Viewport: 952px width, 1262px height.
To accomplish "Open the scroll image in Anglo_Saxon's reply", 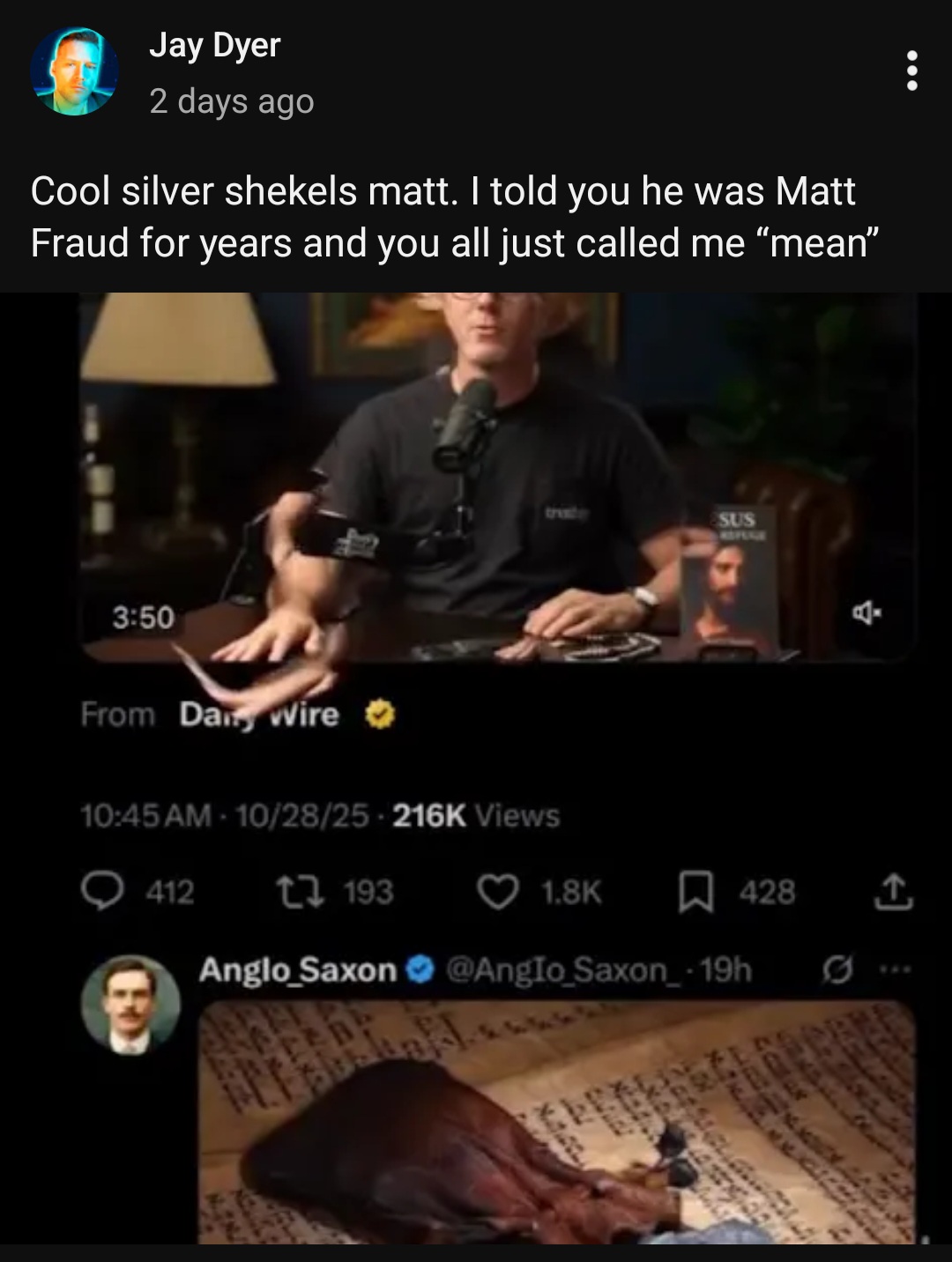I will point(557,1122).
